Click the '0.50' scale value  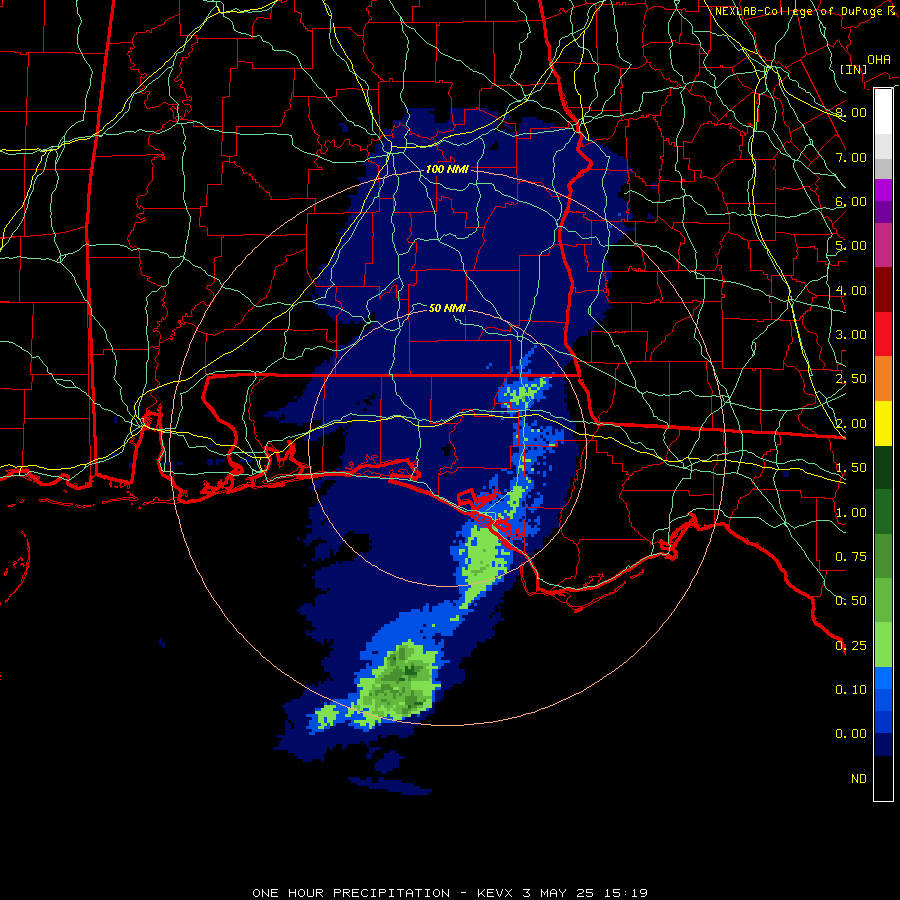[851, 601]
